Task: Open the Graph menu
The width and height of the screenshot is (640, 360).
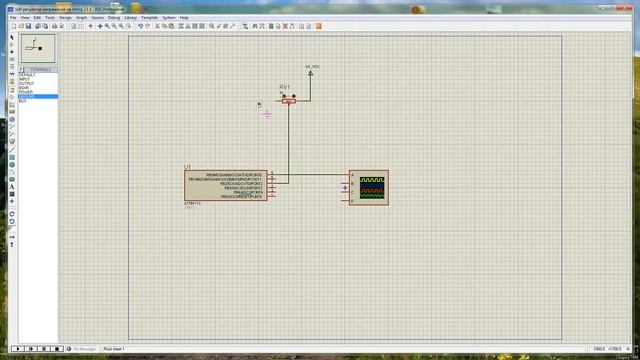Action: [x=82, y=18]
